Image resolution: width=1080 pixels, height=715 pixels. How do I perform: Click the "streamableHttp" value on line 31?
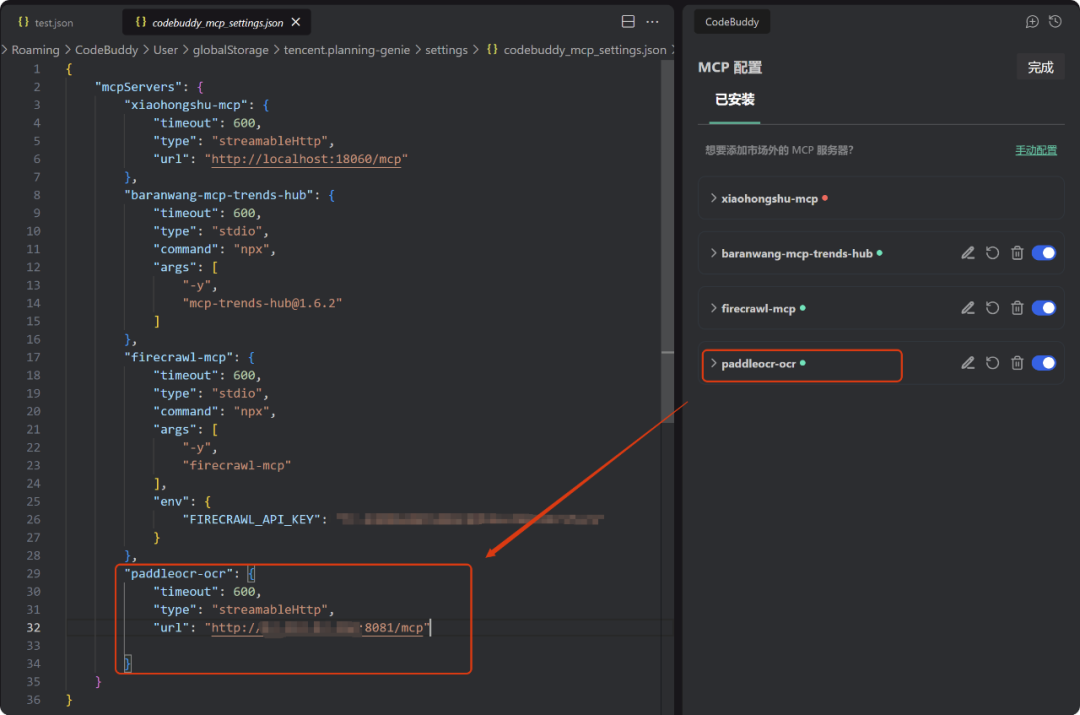click(x=269, y=610)
